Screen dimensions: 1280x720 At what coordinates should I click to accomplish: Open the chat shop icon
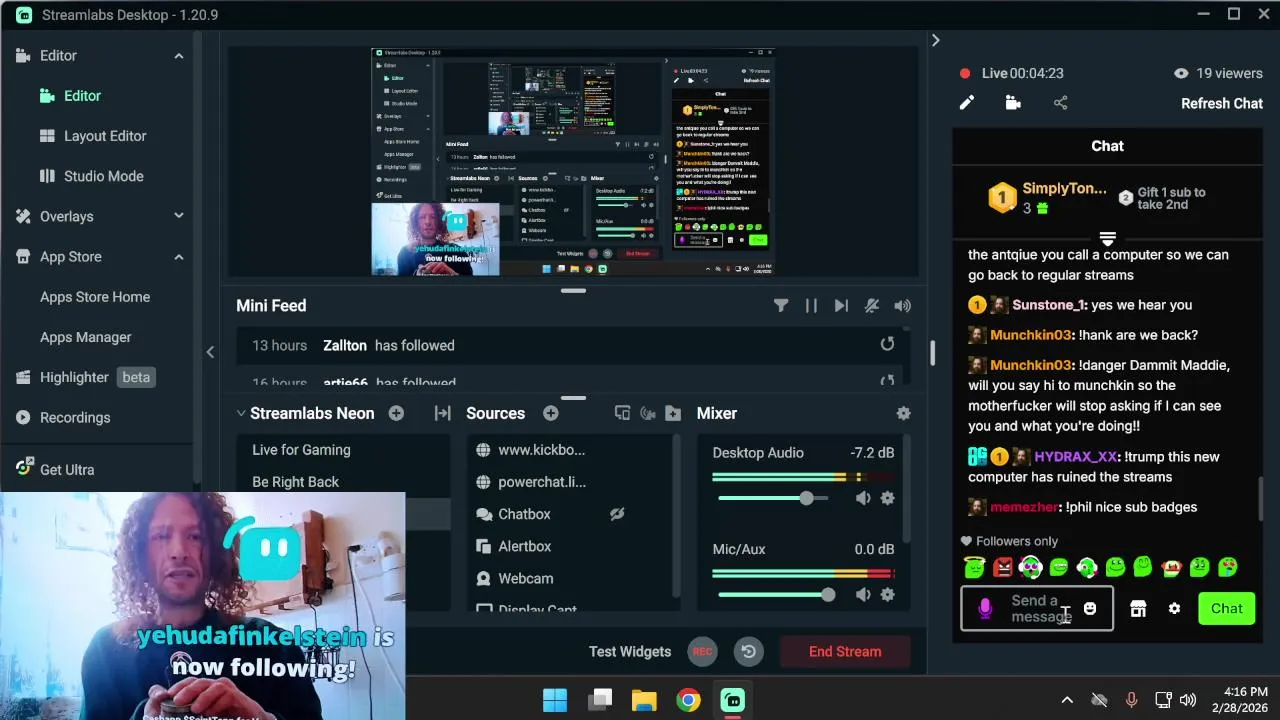pyautogui.click(x=1138, y=608)
